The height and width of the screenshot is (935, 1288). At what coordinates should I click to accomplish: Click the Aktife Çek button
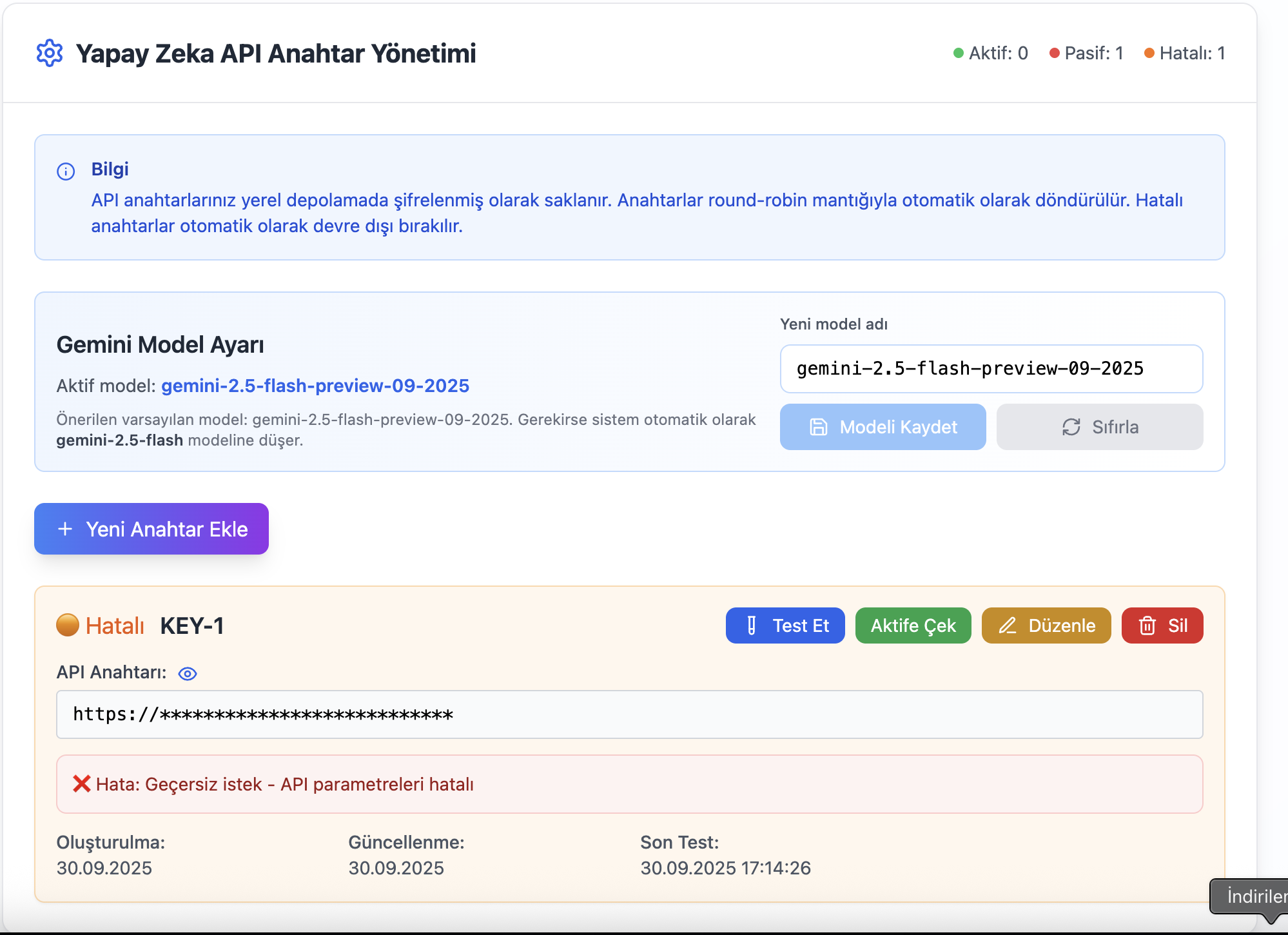(x=913, y=625)
